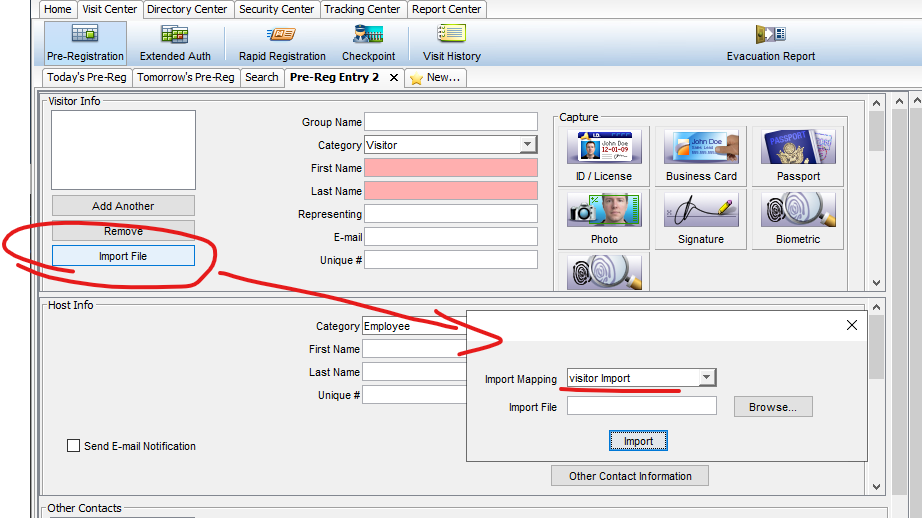922x518 pixels.
Task: Open the Pre-Registration toolbar icon
Action: (85, 42)
